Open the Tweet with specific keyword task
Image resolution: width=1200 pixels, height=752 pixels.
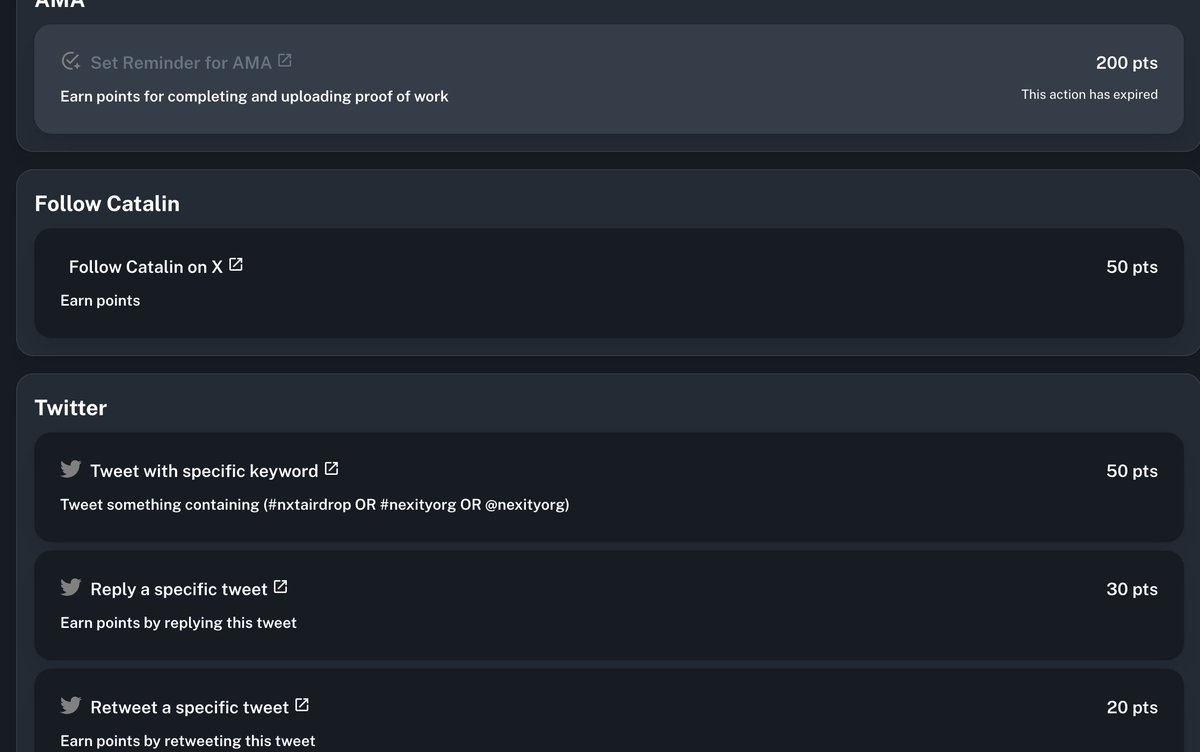pos(204,471)
